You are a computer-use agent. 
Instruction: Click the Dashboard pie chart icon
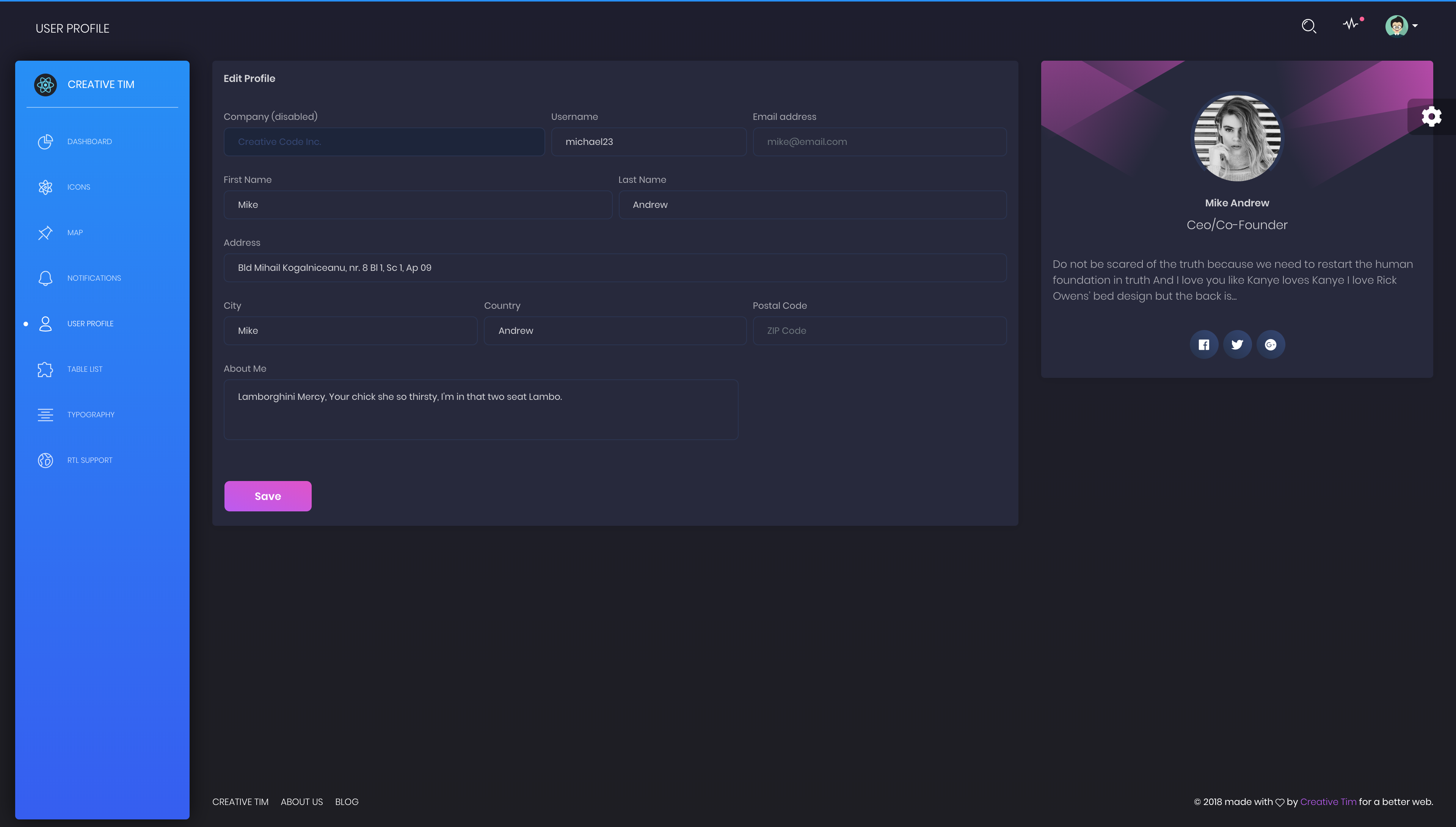(x=45, y=142)
